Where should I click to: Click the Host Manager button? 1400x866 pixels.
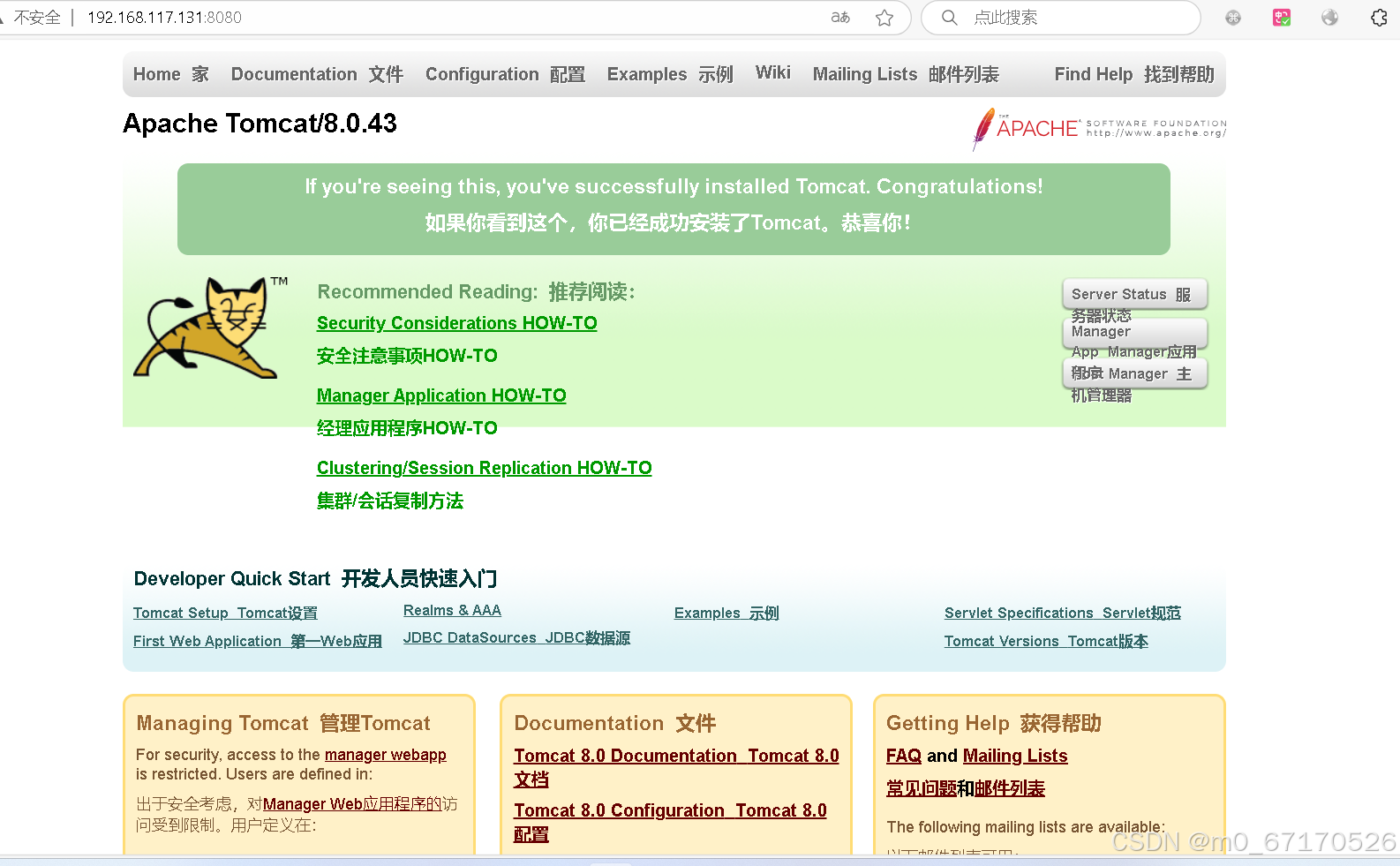pos(1134,373)
